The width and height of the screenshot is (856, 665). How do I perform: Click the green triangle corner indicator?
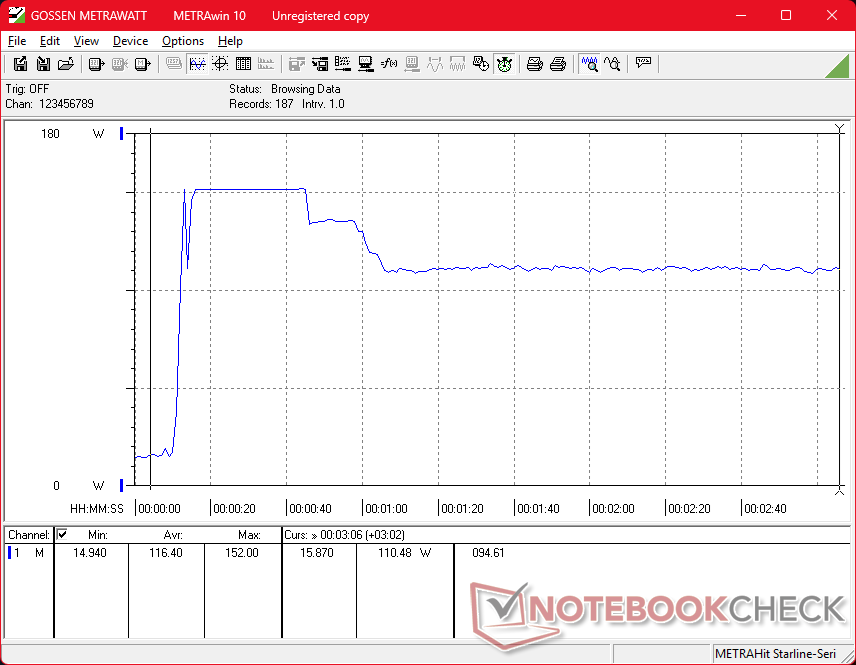tap(838, 66)
